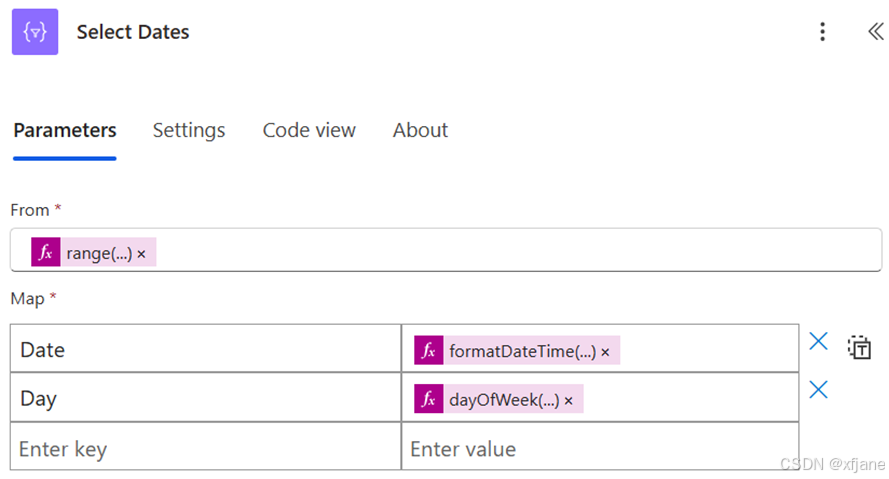Screen dimensions: 889x479
Task: Click the Select Dates action icon
Action: tap(35, 32)
